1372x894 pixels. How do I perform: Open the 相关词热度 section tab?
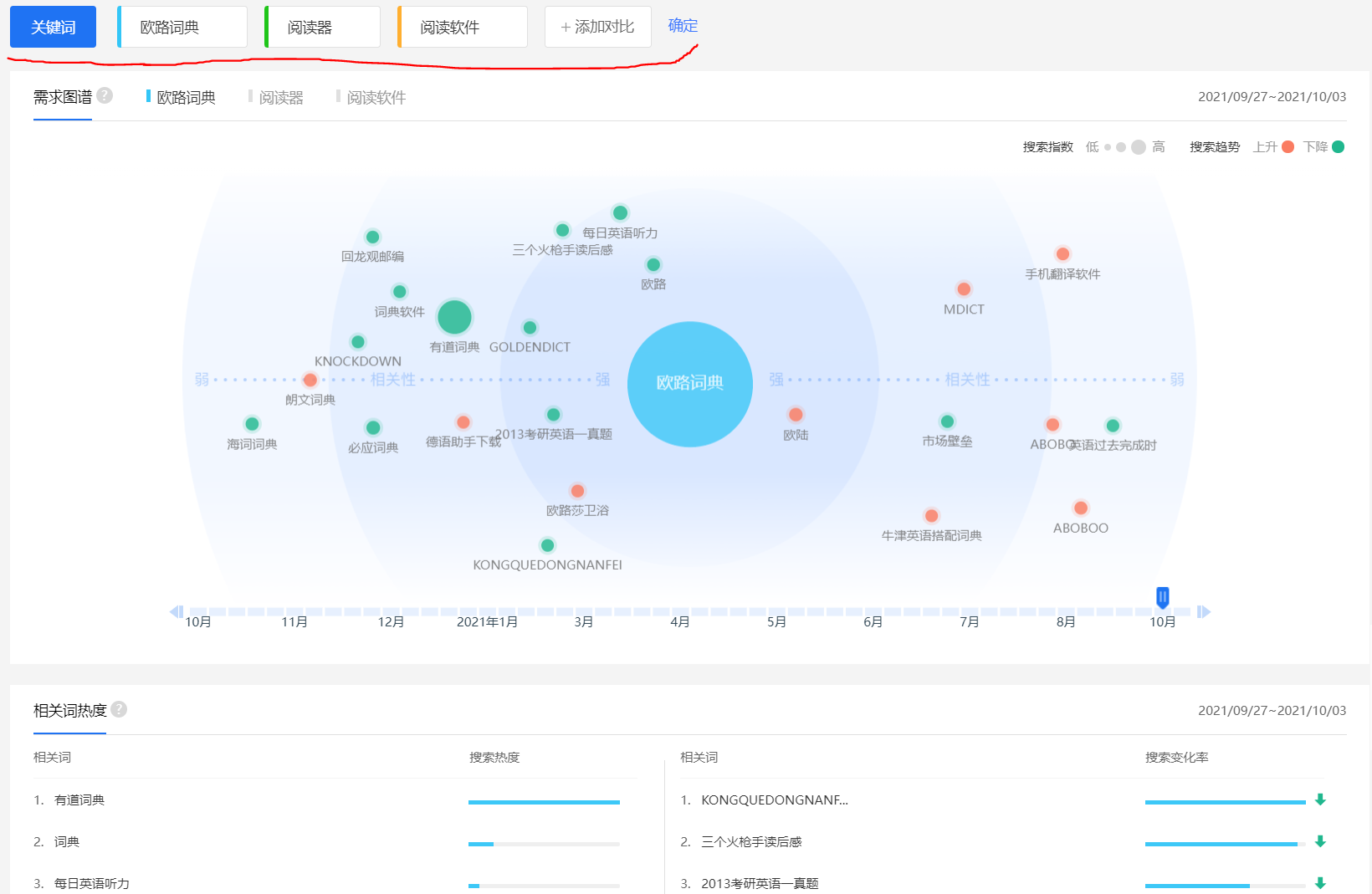coord(70,711)
